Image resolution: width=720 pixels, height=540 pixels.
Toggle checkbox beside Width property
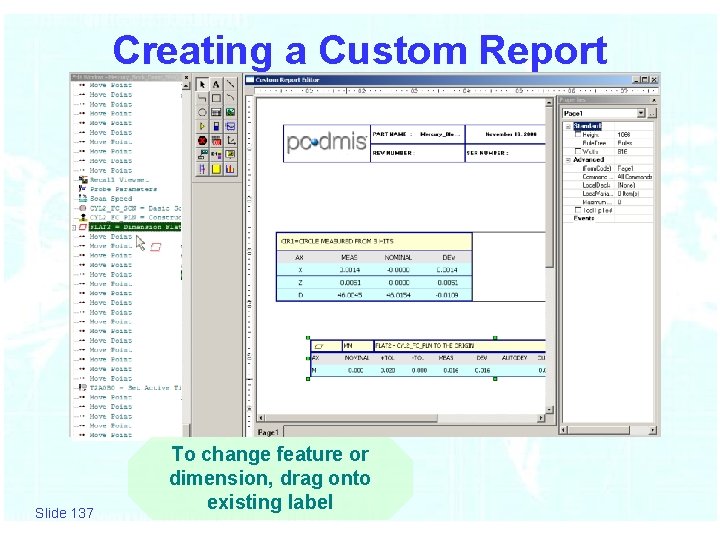click(578, 151)
